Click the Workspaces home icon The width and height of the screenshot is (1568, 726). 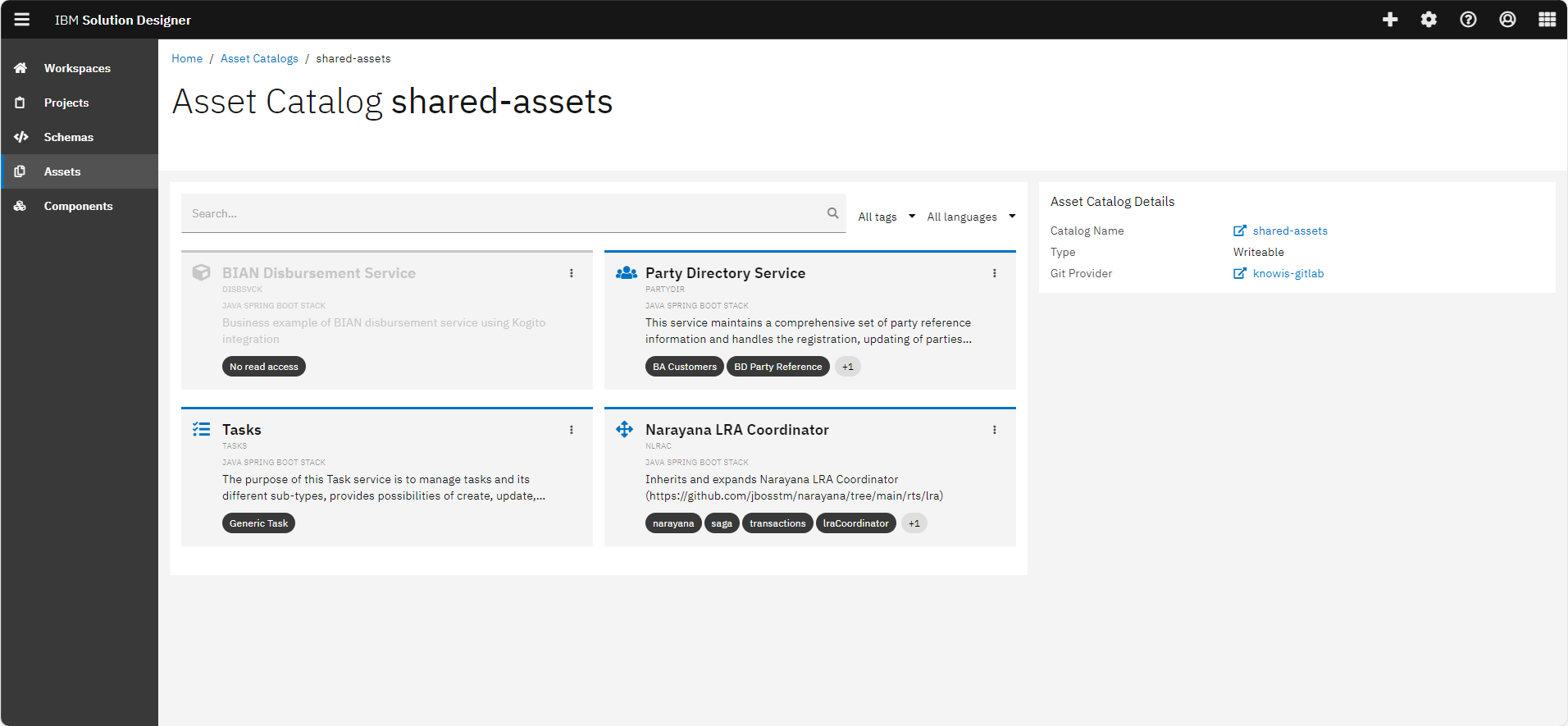(x=21, y=68)
